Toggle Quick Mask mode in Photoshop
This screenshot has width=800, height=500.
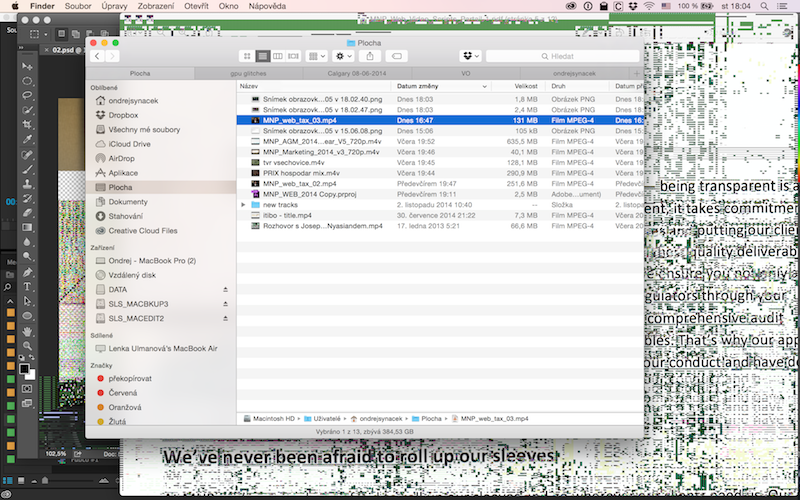pos(27,389)
